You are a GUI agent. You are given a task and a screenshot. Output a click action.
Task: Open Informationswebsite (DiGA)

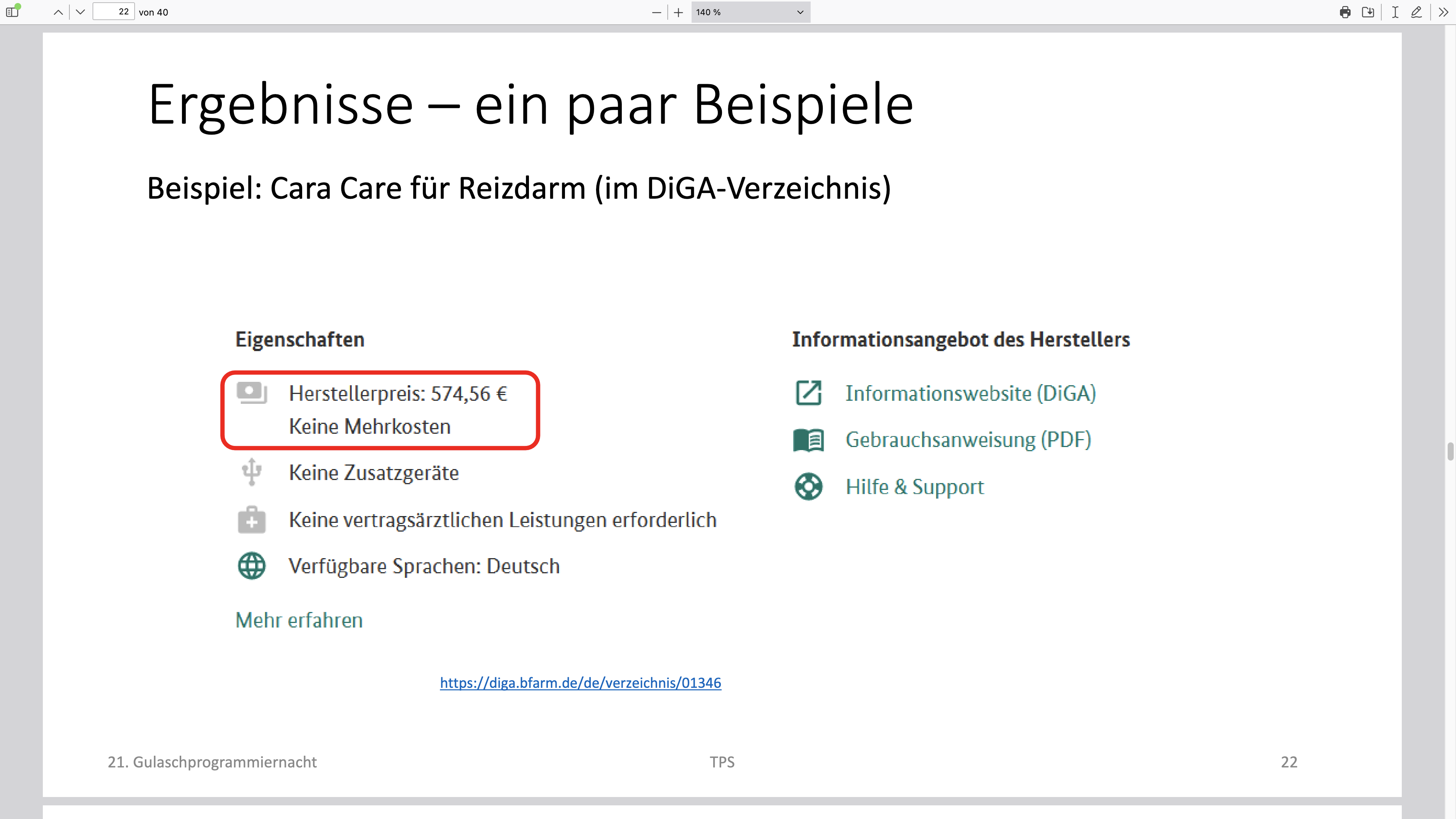pos(970,393)
